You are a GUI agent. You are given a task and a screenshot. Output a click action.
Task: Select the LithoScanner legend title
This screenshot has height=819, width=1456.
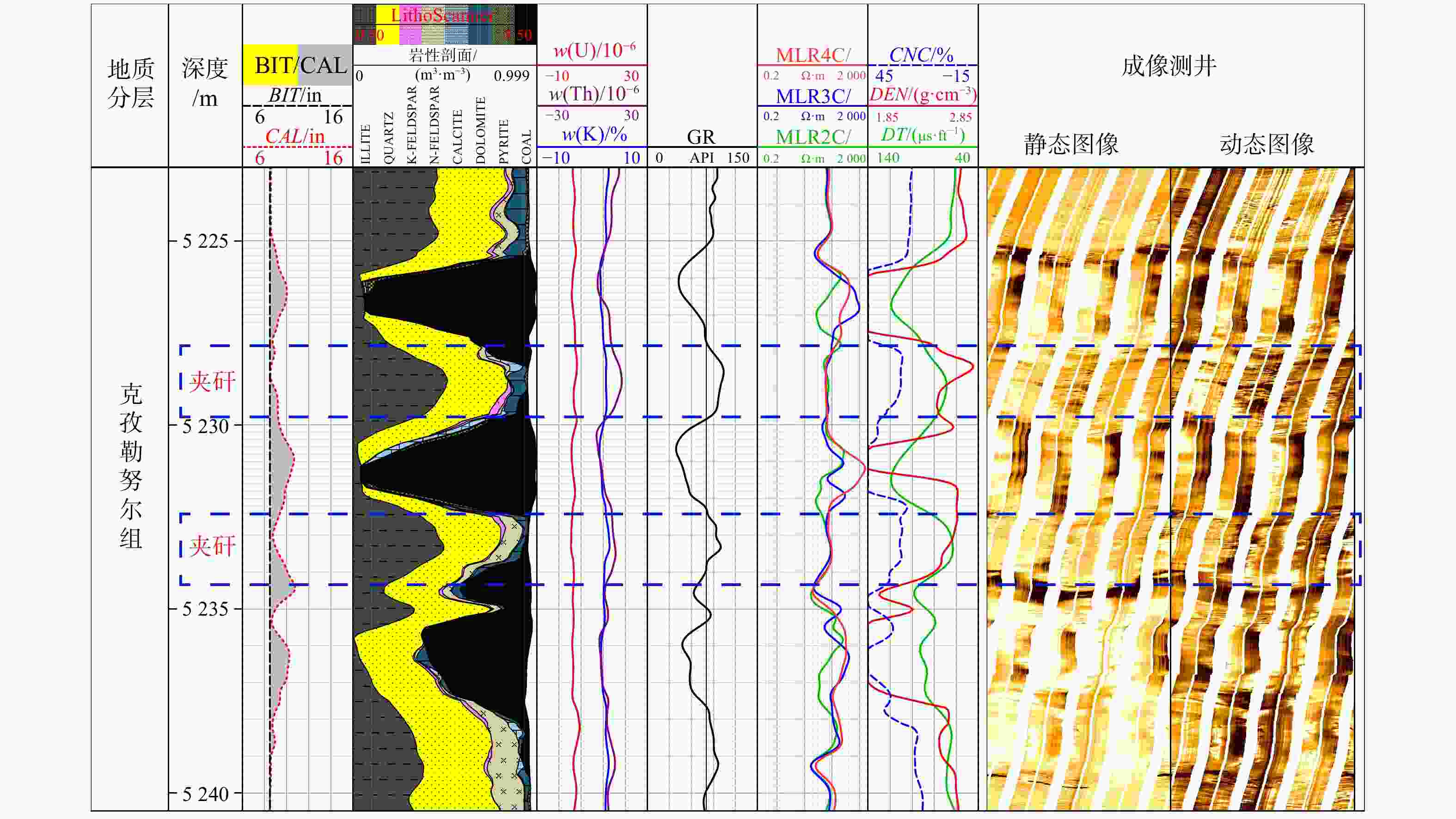click(442, 15)
